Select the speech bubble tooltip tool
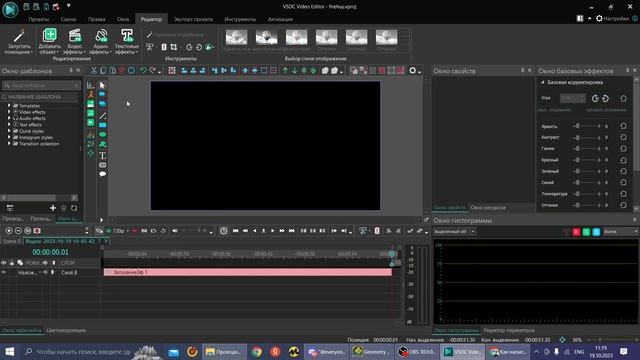The image size is (640, 360). 102,174
